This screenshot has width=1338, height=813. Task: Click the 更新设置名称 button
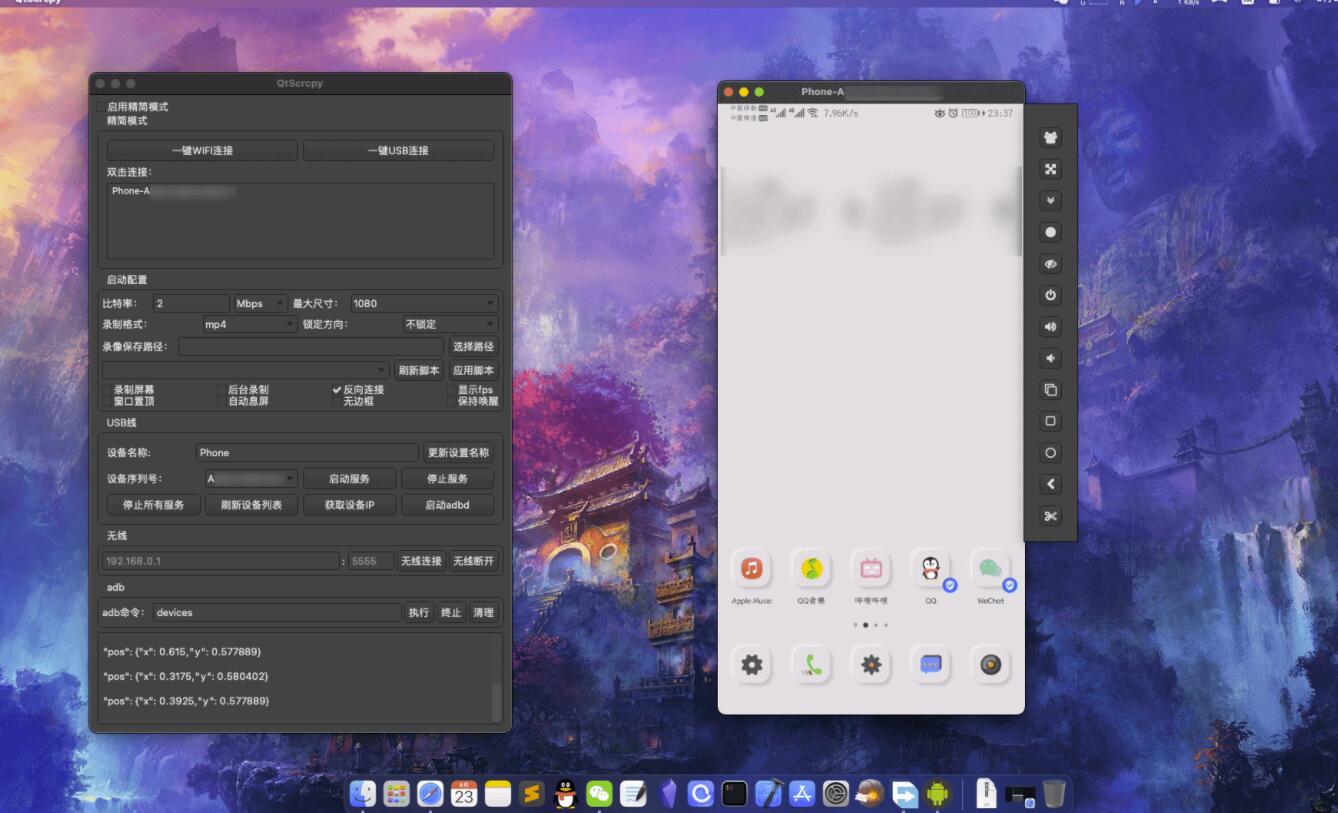point(458,452)
